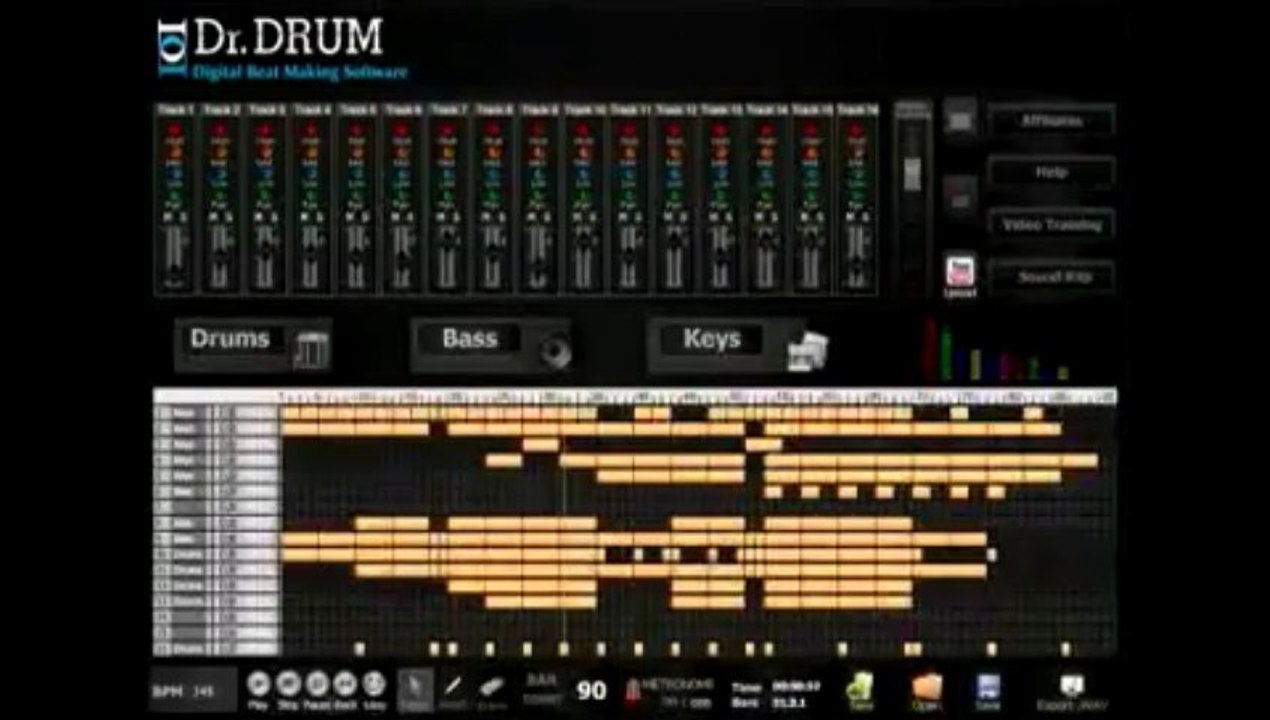The image size is (1270, 720).
Task: Click the pink Upload icon
Action: point(960,273)
